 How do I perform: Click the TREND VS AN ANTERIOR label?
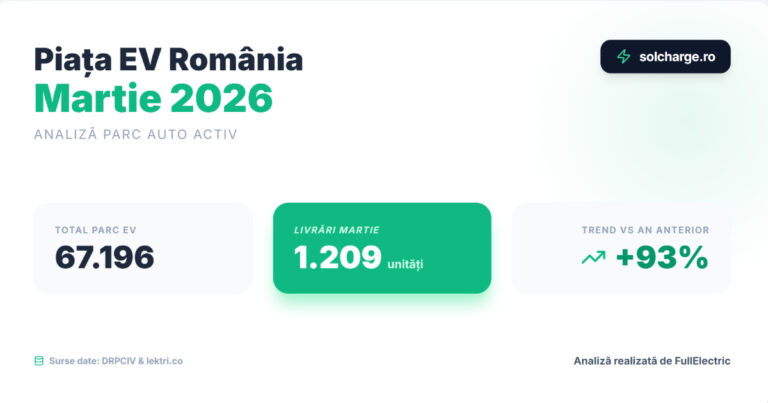coord(645,230)
